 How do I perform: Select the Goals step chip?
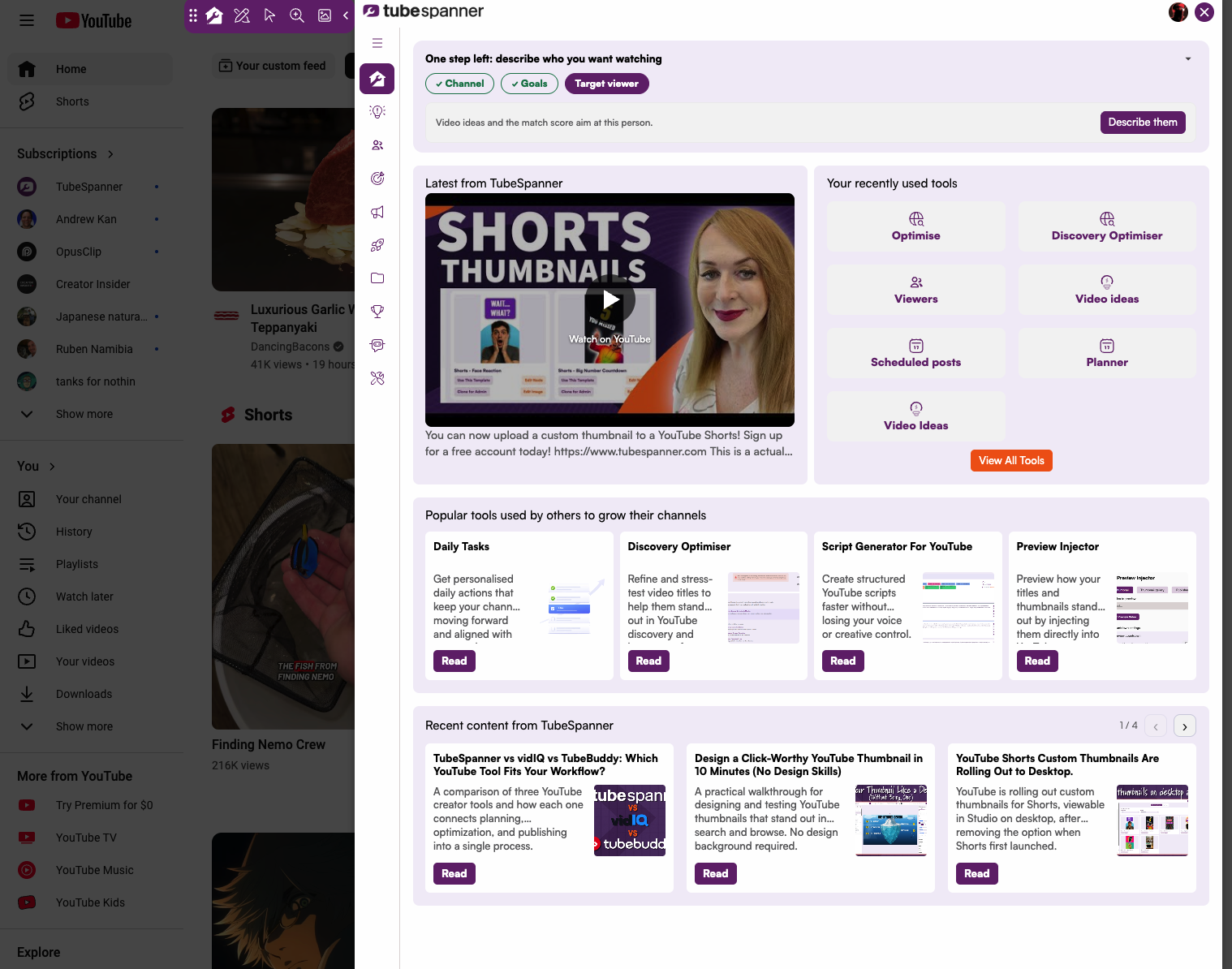[529, 84]
